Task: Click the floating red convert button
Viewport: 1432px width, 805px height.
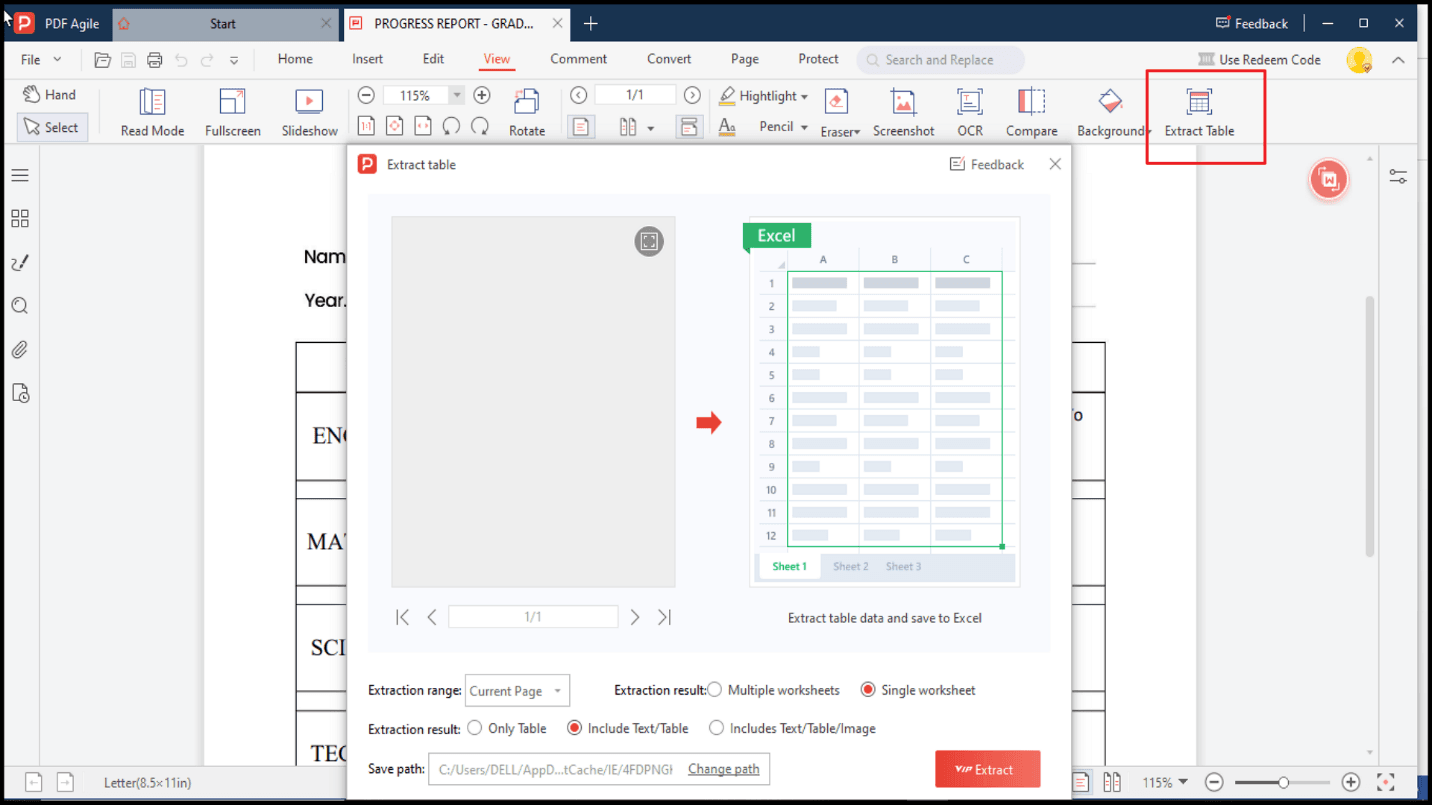Action: [1329, 180]
